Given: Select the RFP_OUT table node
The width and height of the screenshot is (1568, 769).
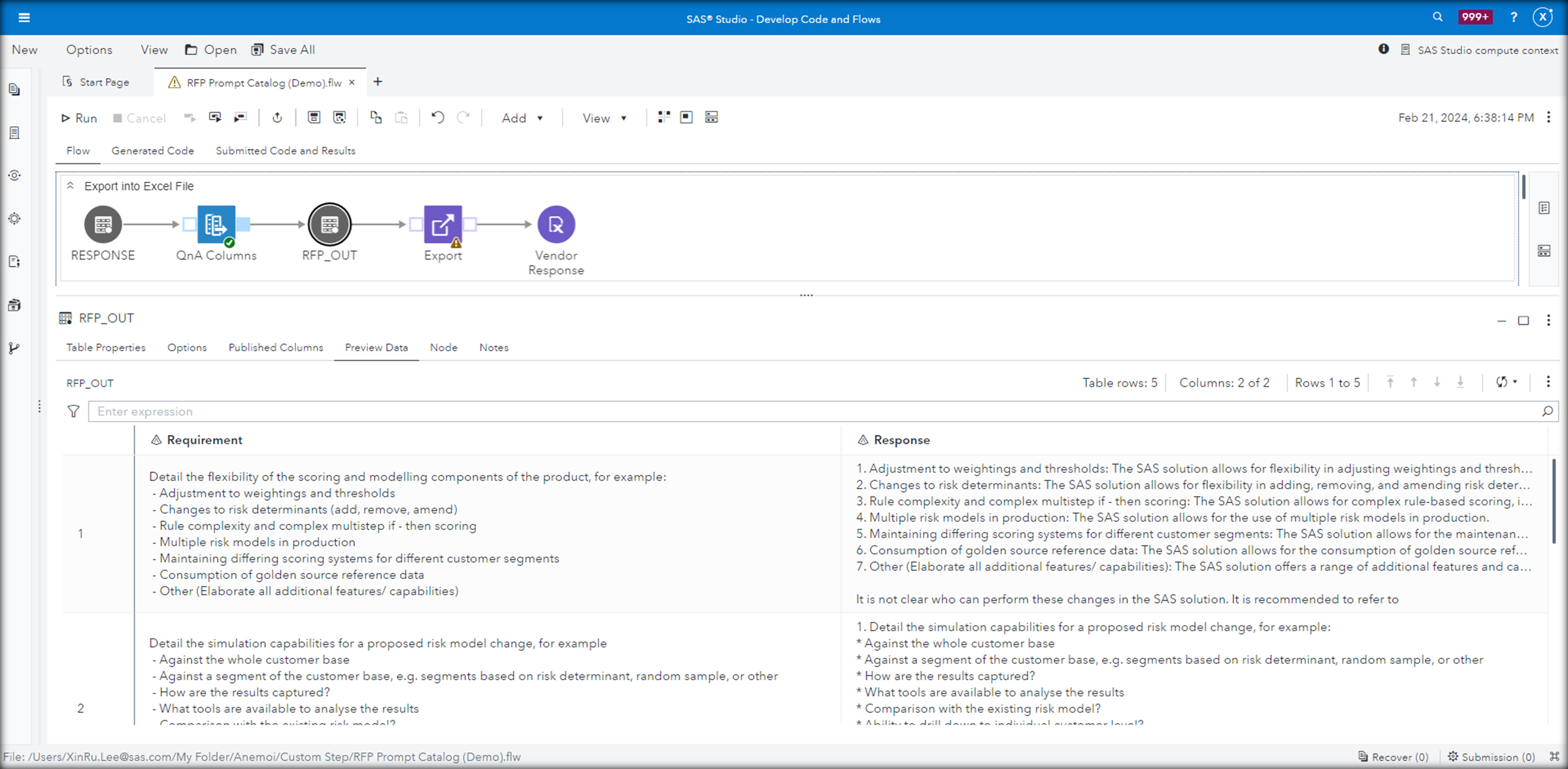Looking at the screenshot, I should pyautogui.click(x=329, y=224).
